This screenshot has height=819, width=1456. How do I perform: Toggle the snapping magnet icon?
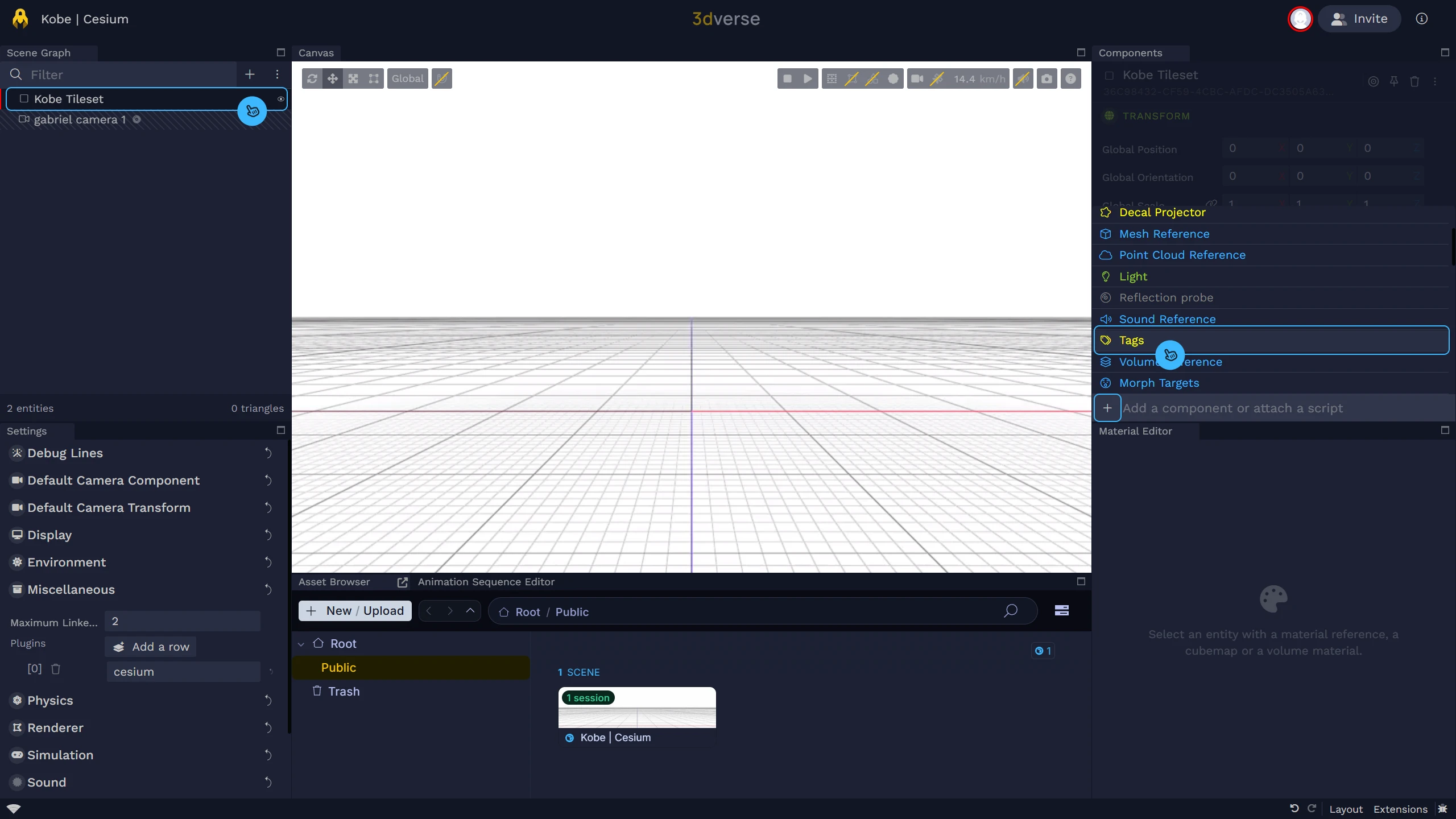[442, 78]
